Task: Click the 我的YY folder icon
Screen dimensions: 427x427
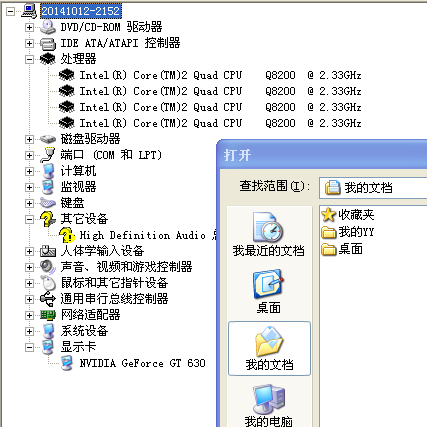Action: (x=329, y=232)
